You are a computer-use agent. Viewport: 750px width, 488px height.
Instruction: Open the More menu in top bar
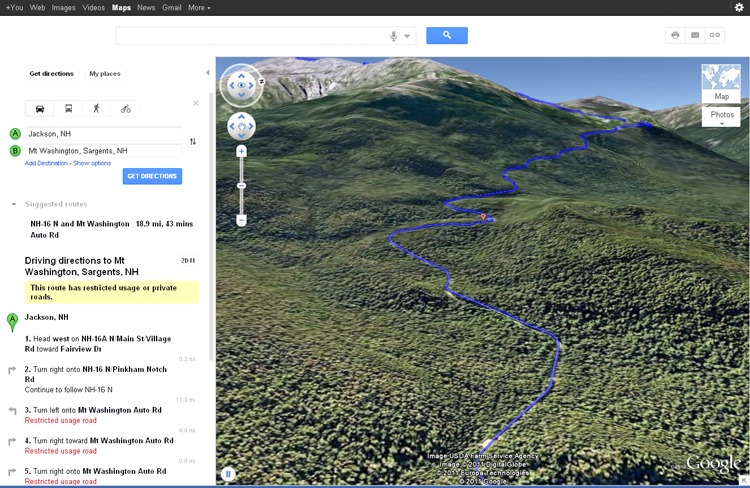pos(199,7)
